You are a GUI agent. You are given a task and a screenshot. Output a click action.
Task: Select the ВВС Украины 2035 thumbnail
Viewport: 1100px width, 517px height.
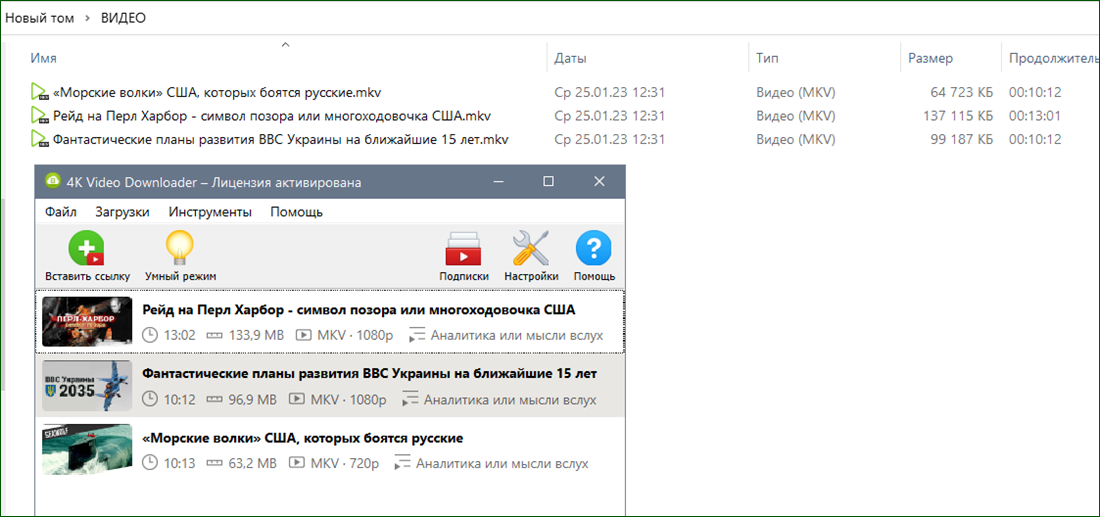pyautogui.click(x=87, y=385)
